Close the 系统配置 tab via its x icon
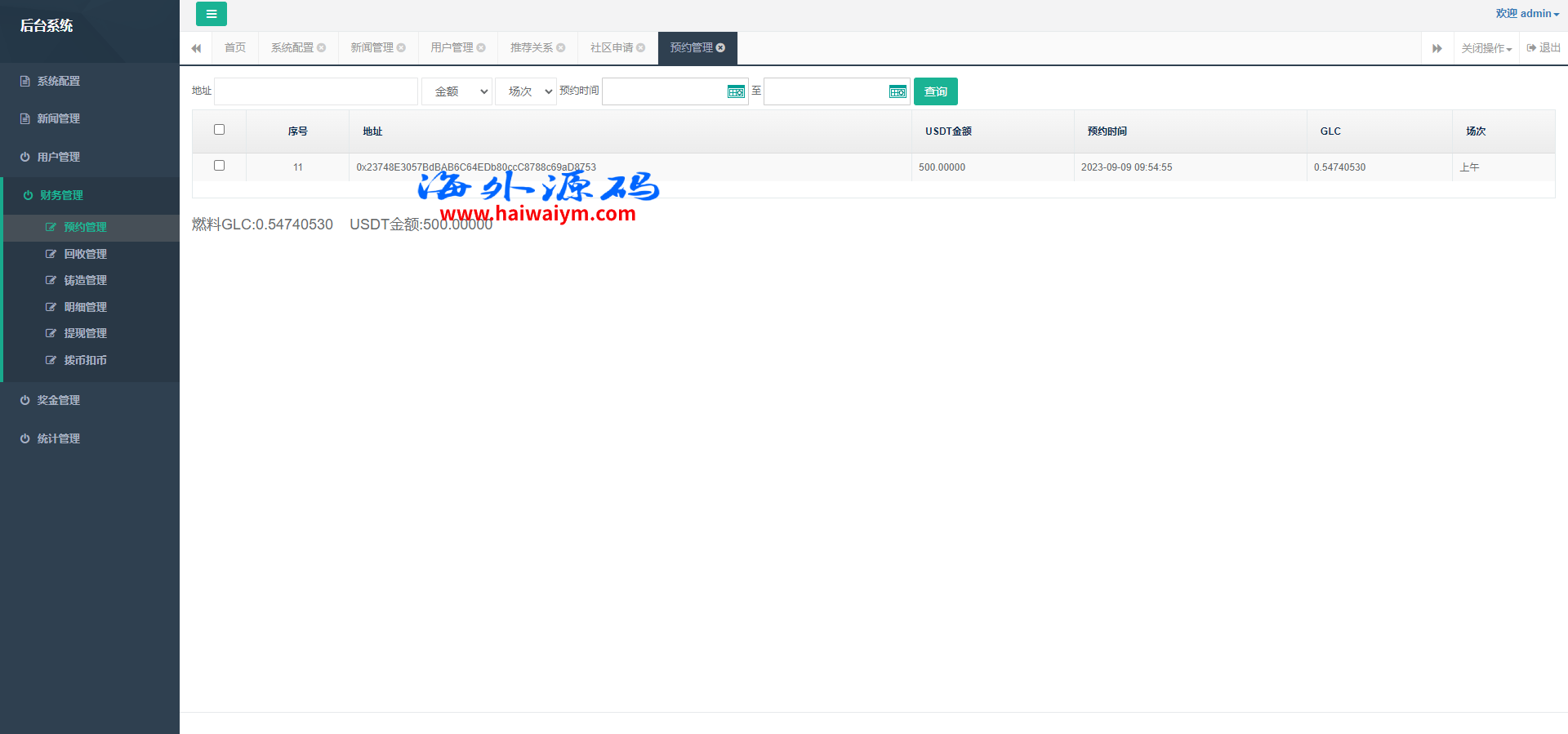The width and height of the screenshot is (1568, 734). 322,48
